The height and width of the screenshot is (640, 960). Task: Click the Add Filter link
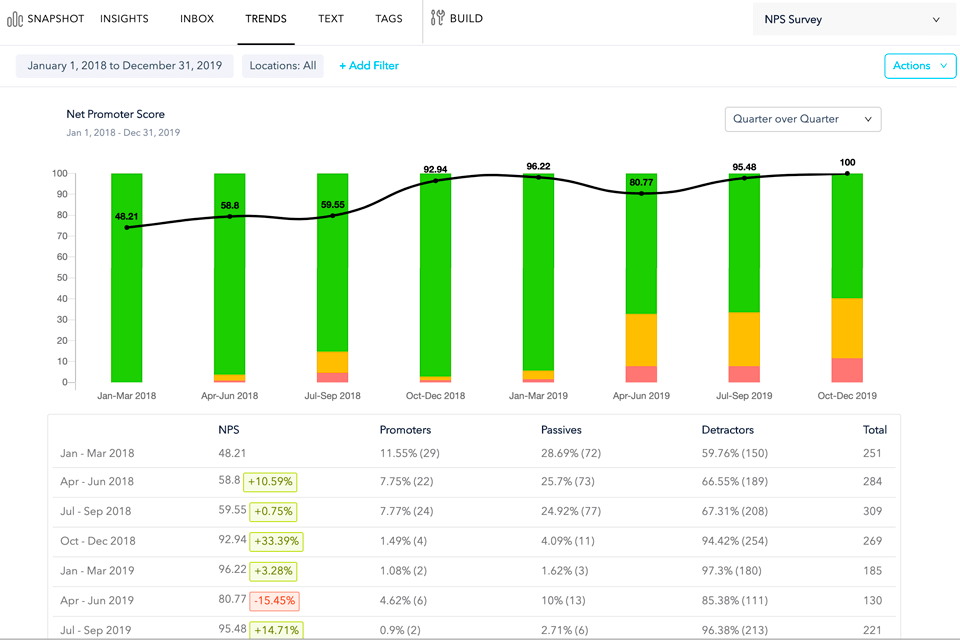369,66
